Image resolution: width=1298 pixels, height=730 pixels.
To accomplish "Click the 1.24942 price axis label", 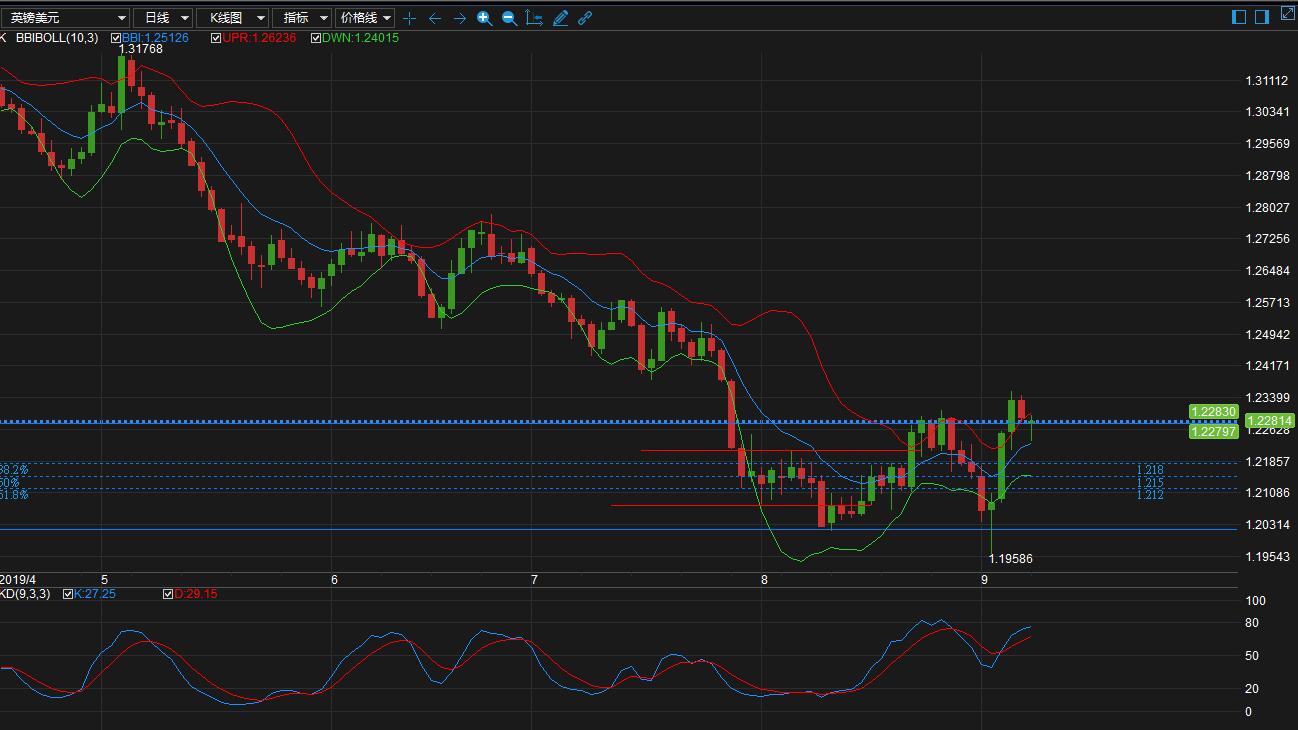I will click(1267, 335).
